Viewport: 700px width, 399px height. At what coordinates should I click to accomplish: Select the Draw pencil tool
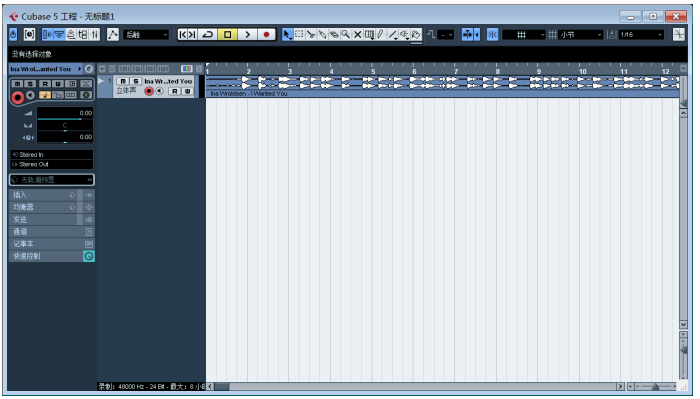click(x=380, y=34)
